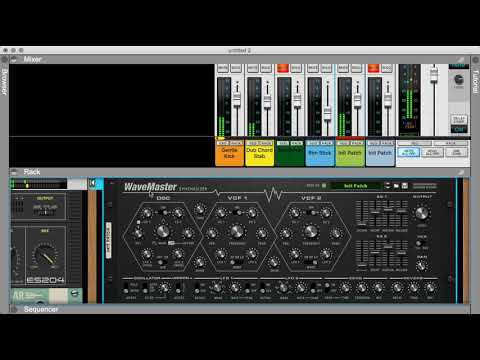
Task: Open the Tutorial side panel
Action: (475, 82)
